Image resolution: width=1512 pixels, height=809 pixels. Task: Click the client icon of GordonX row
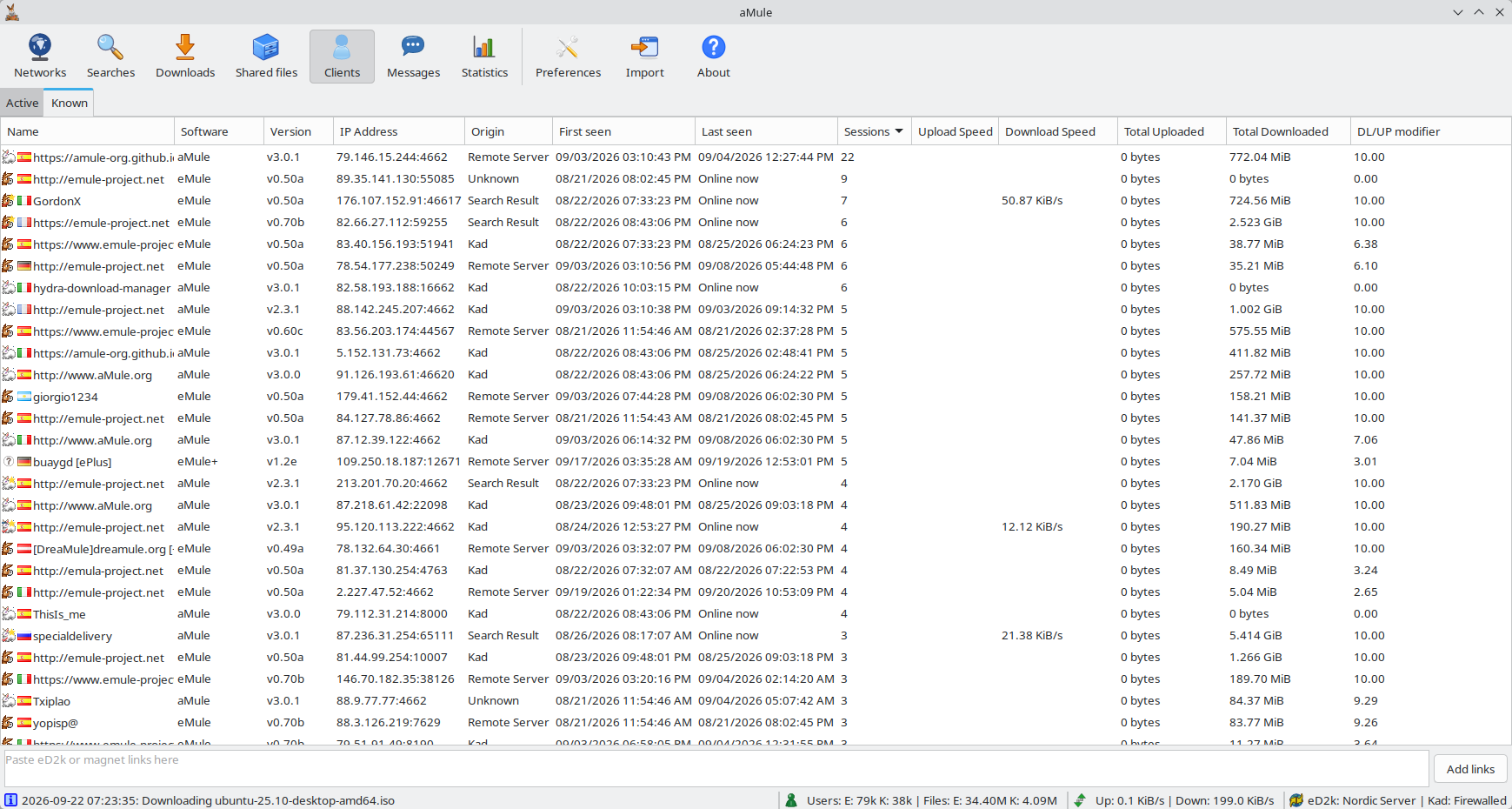click(8, 201)
